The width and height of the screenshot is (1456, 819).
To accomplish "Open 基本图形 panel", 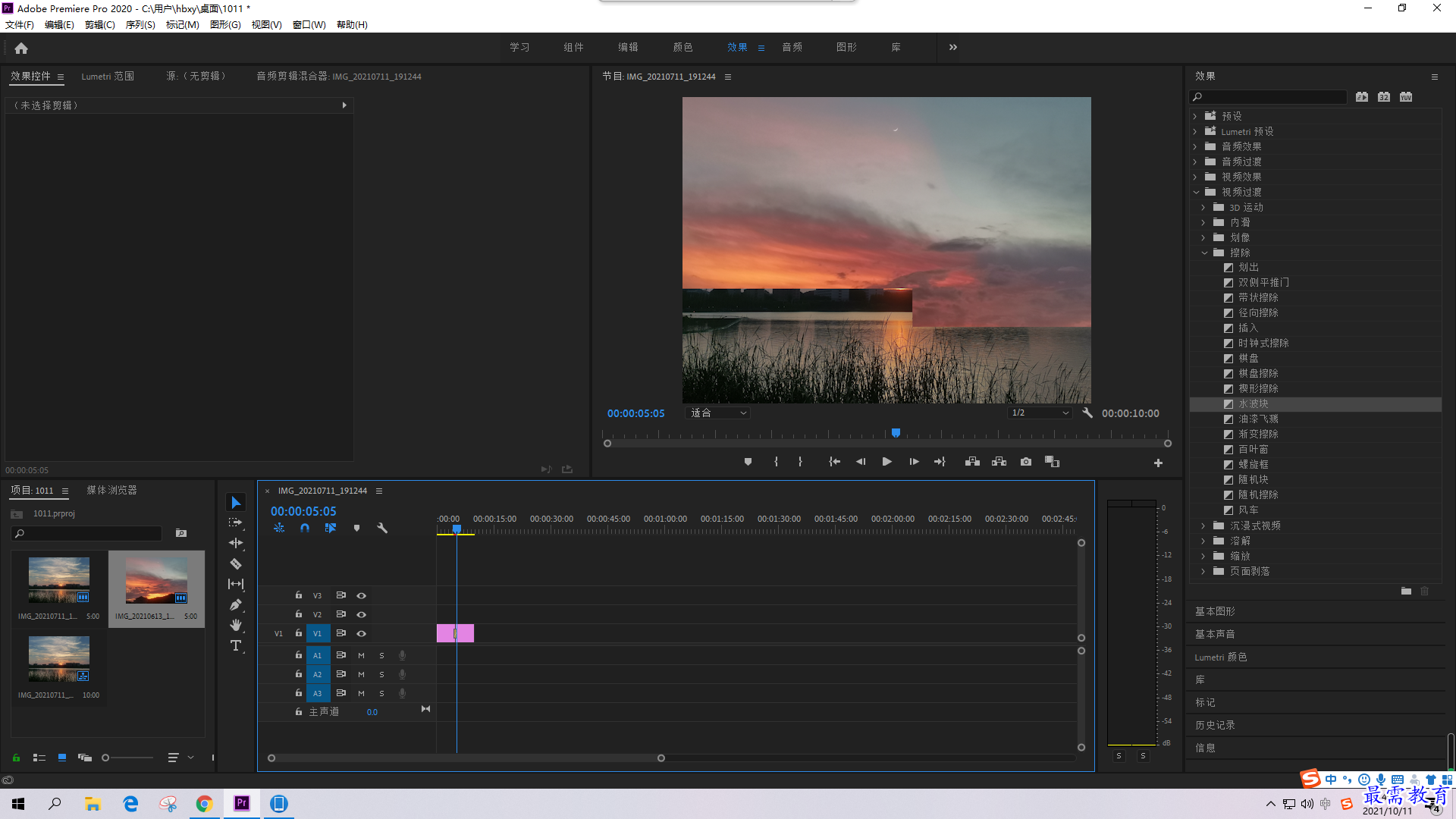I will (1215, 611).
